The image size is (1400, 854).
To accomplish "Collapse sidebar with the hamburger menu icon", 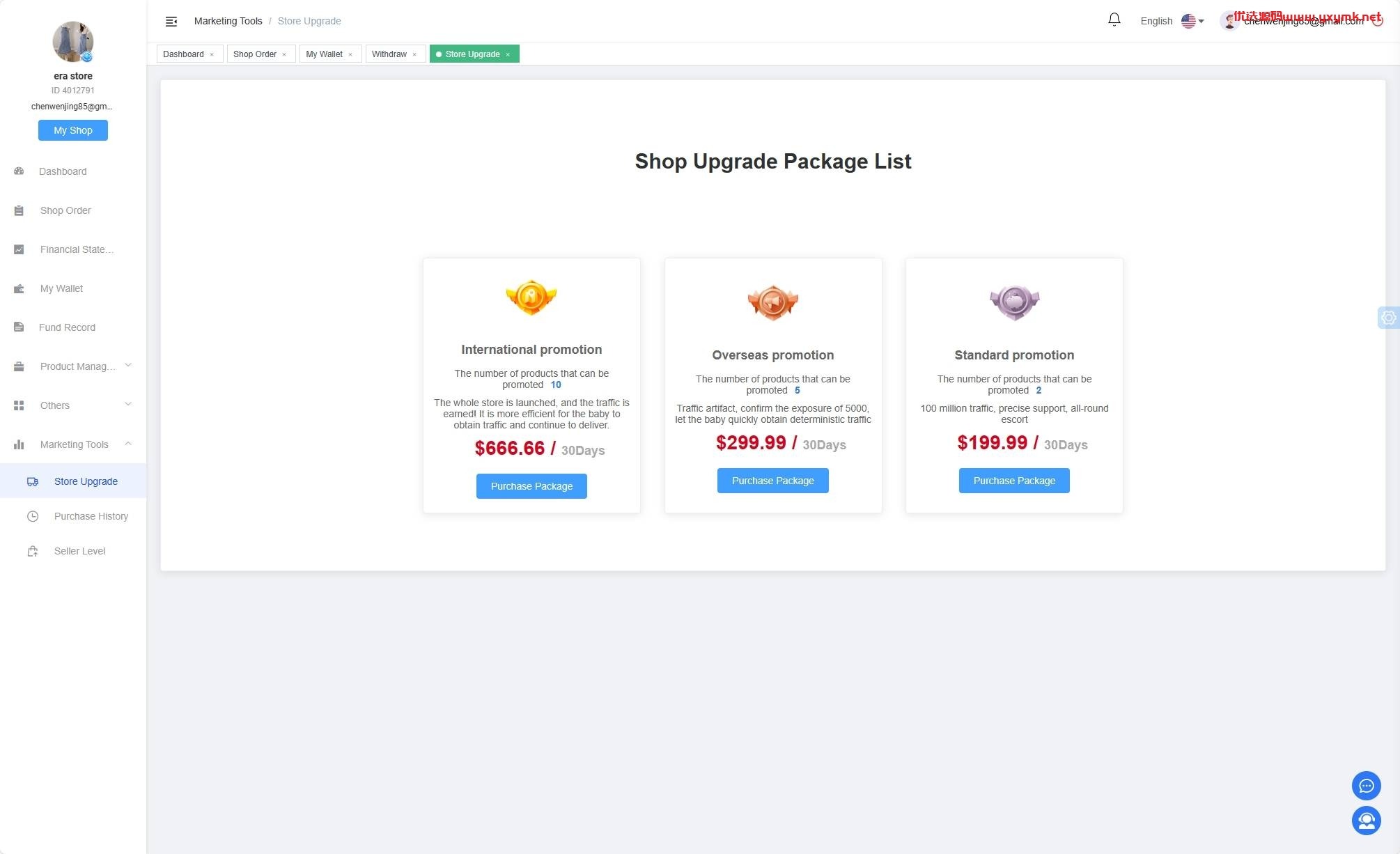I will 171,22.
